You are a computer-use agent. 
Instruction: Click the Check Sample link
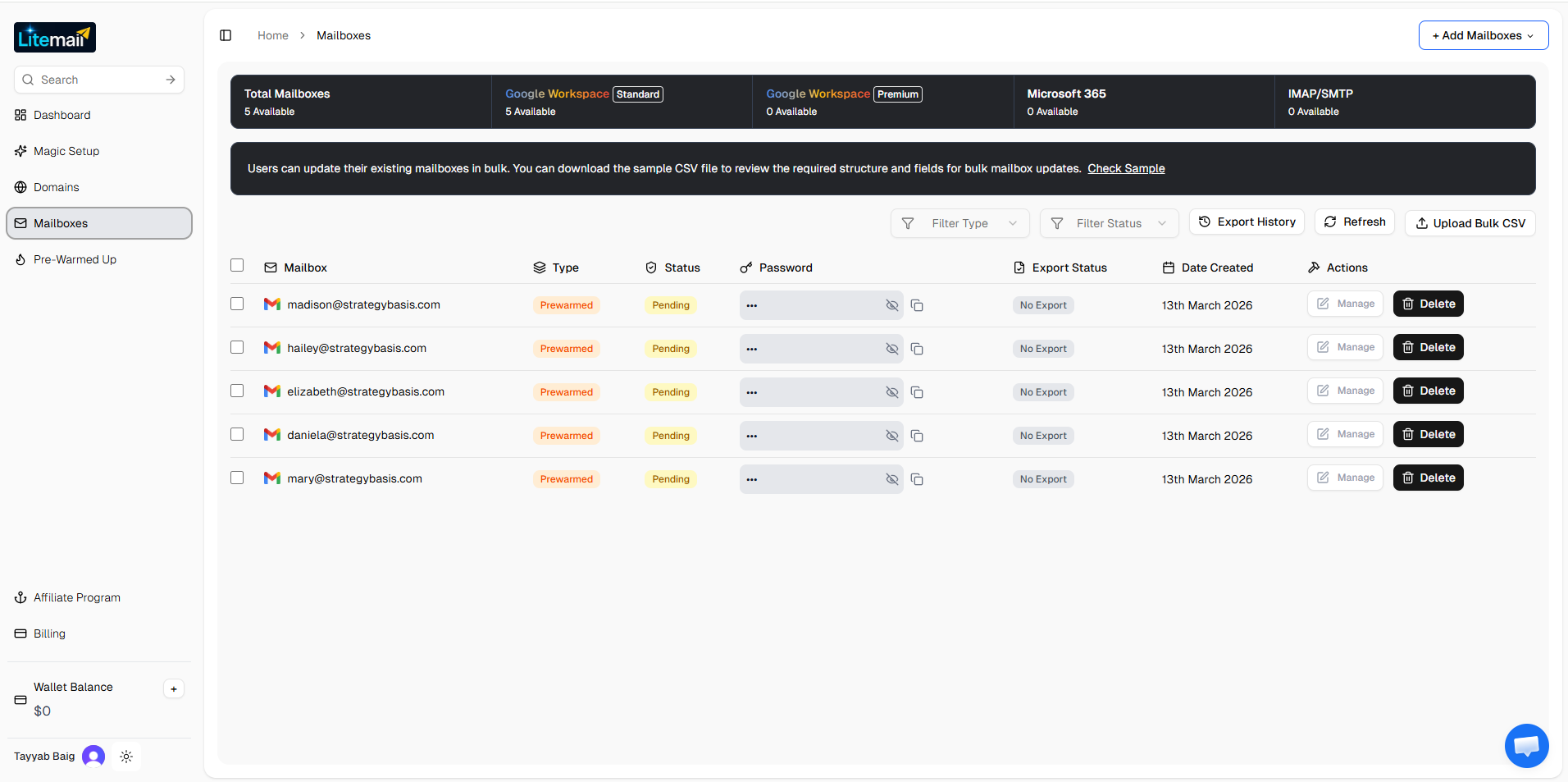point(1126,168)
